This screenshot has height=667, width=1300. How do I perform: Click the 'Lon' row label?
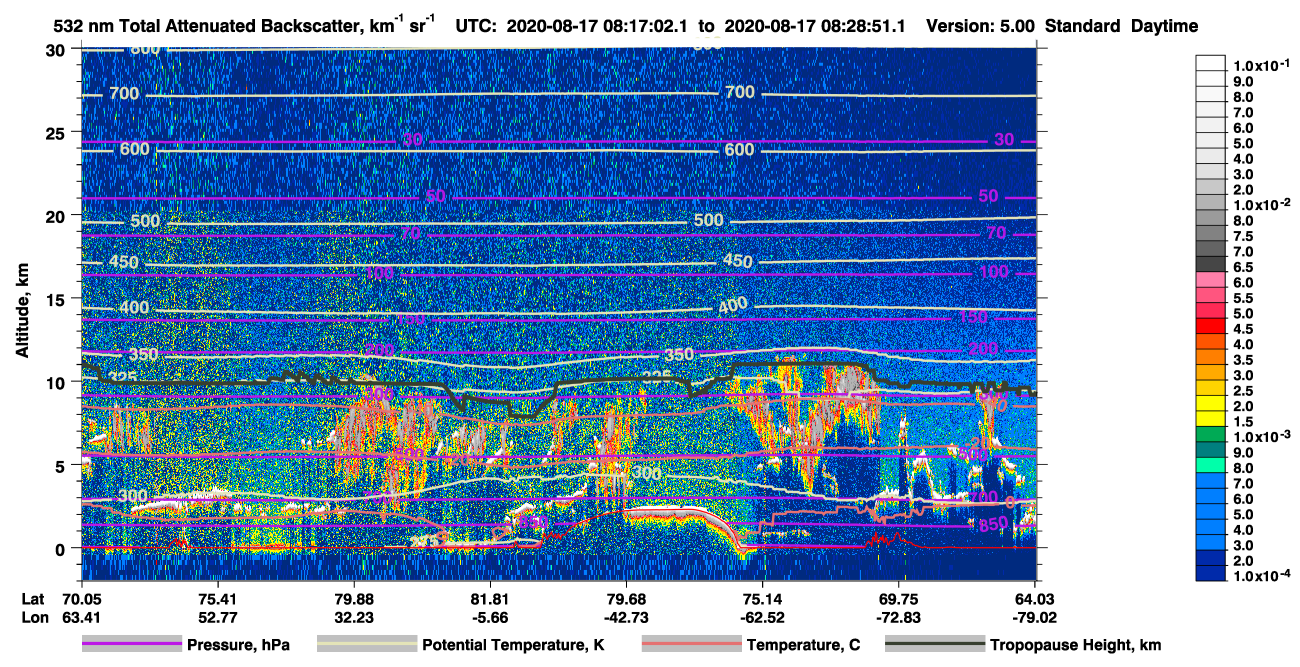(33, 617)
